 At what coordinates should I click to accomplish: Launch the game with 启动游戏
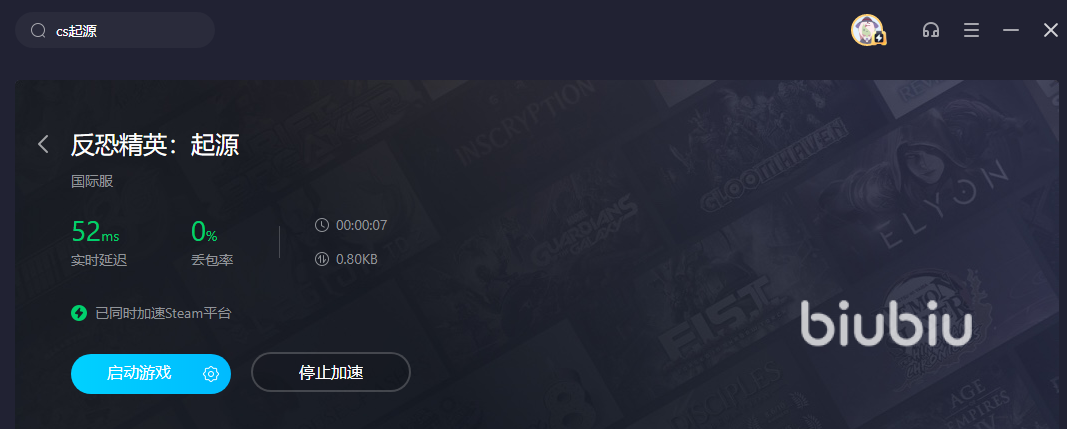[139, 373]
